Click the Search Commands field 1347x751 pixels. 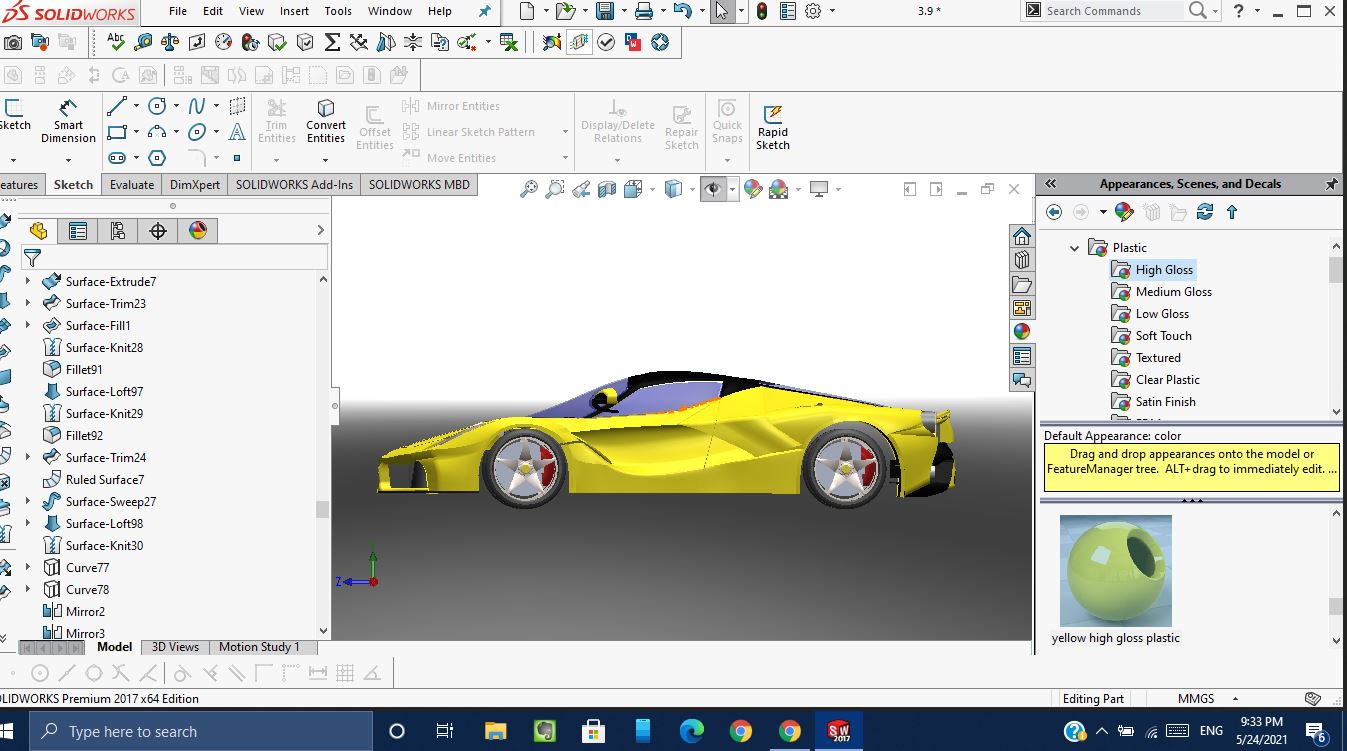tap(1113, 11)
